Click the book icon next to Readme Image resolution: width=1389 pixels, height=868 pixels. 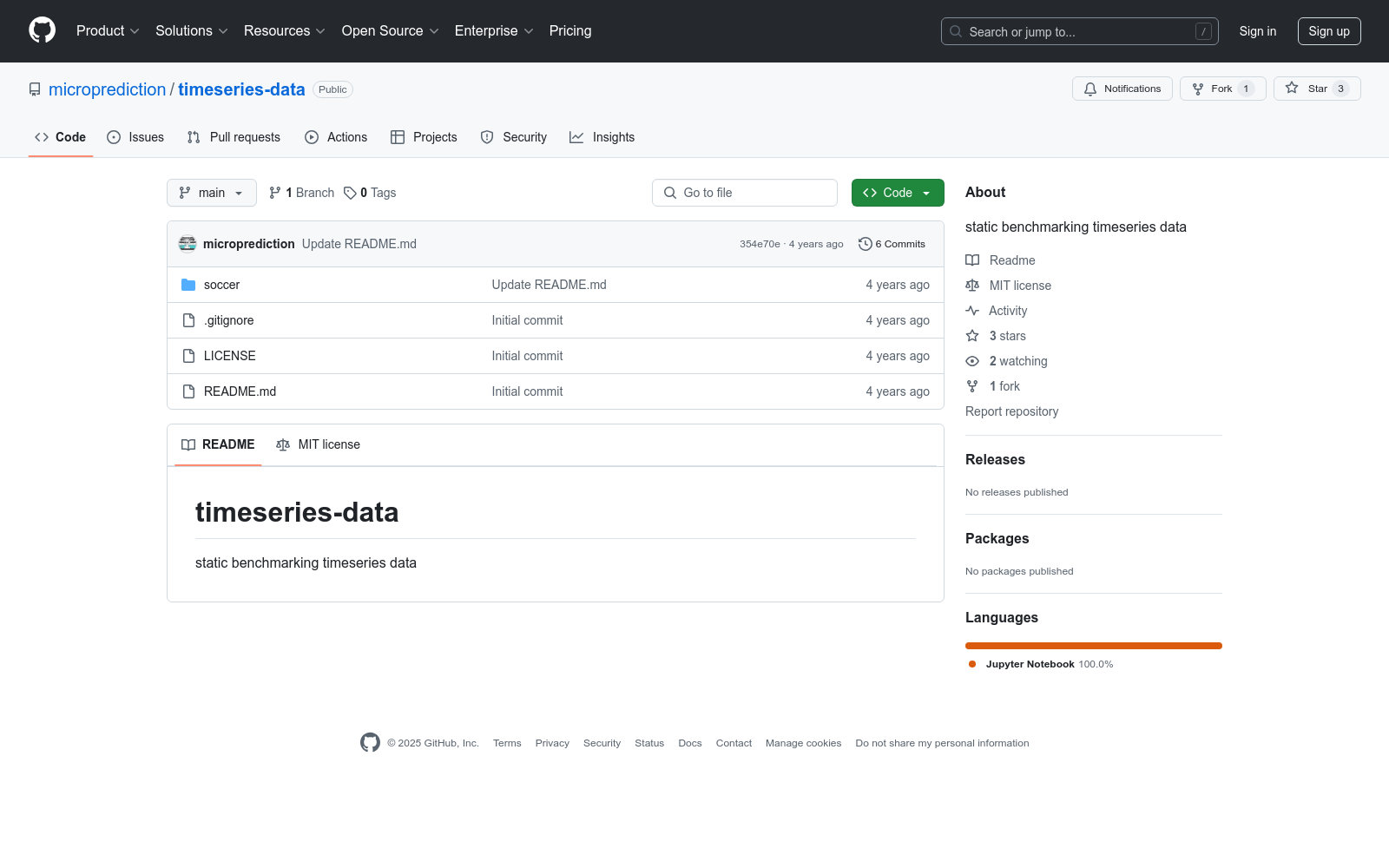pos(972,260)
